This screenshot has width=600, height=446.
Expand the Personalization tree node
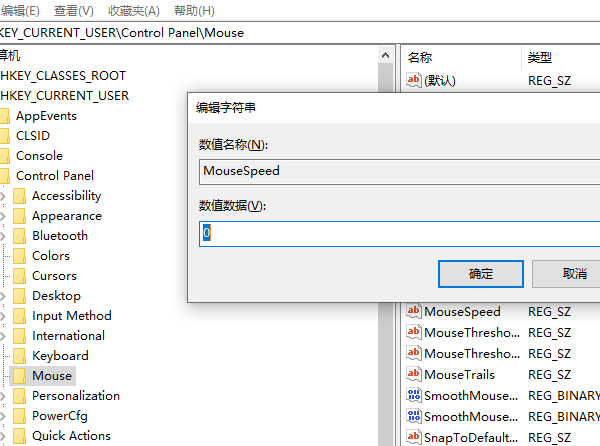click(3, 396)
